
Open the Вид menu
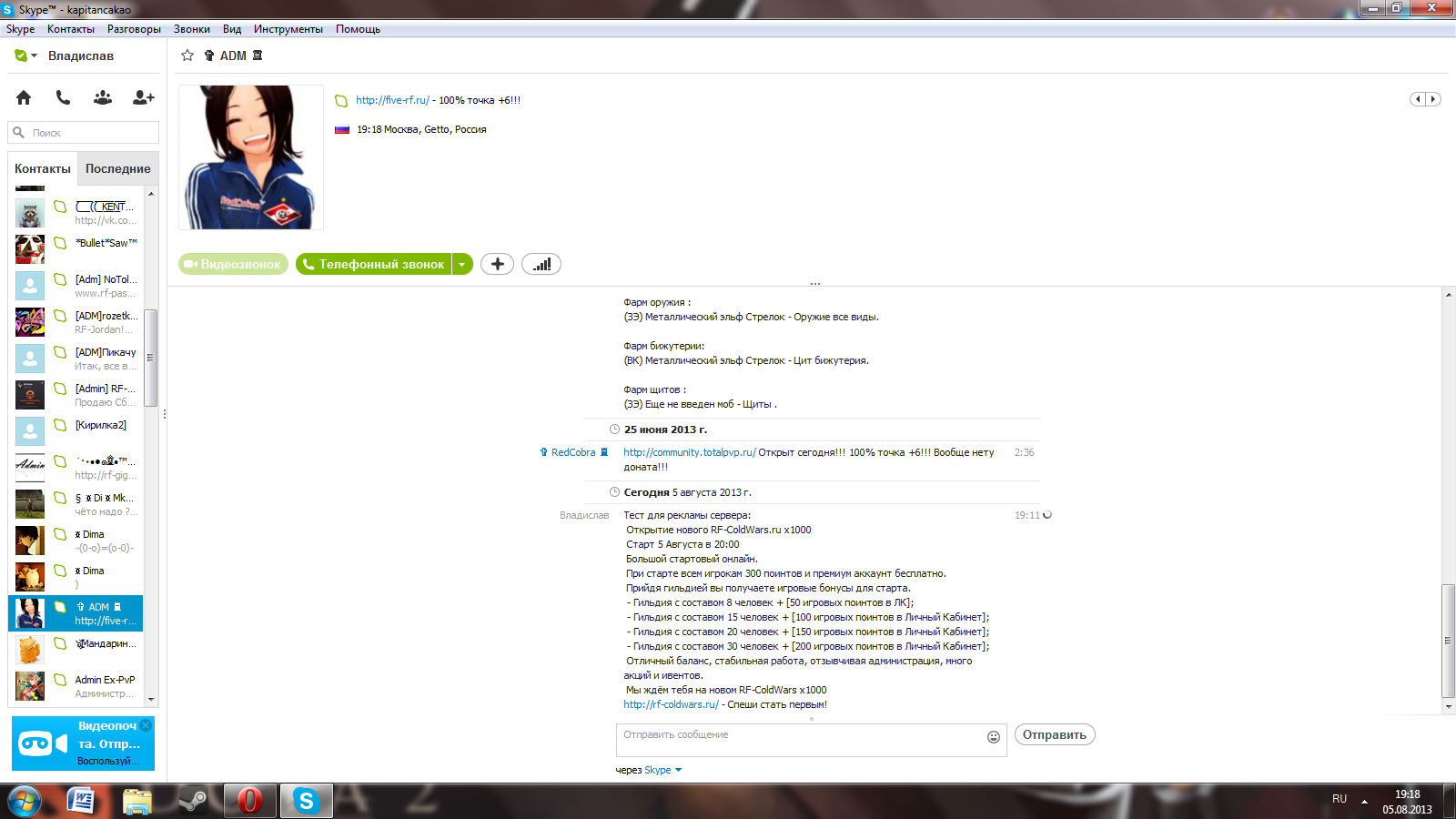pyautogui.click(x=232, y=29)
